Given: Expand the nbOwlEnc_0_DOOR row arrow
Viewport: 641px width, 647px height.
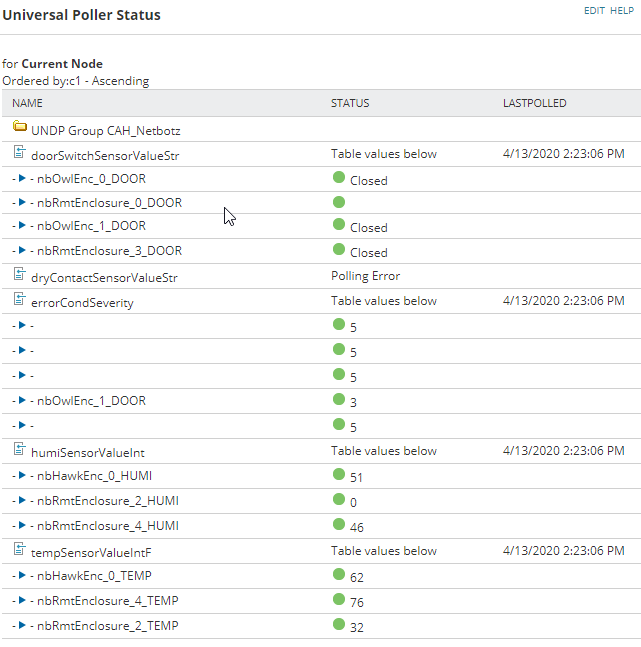Looking at the screenshot, I should pos(22,178).
